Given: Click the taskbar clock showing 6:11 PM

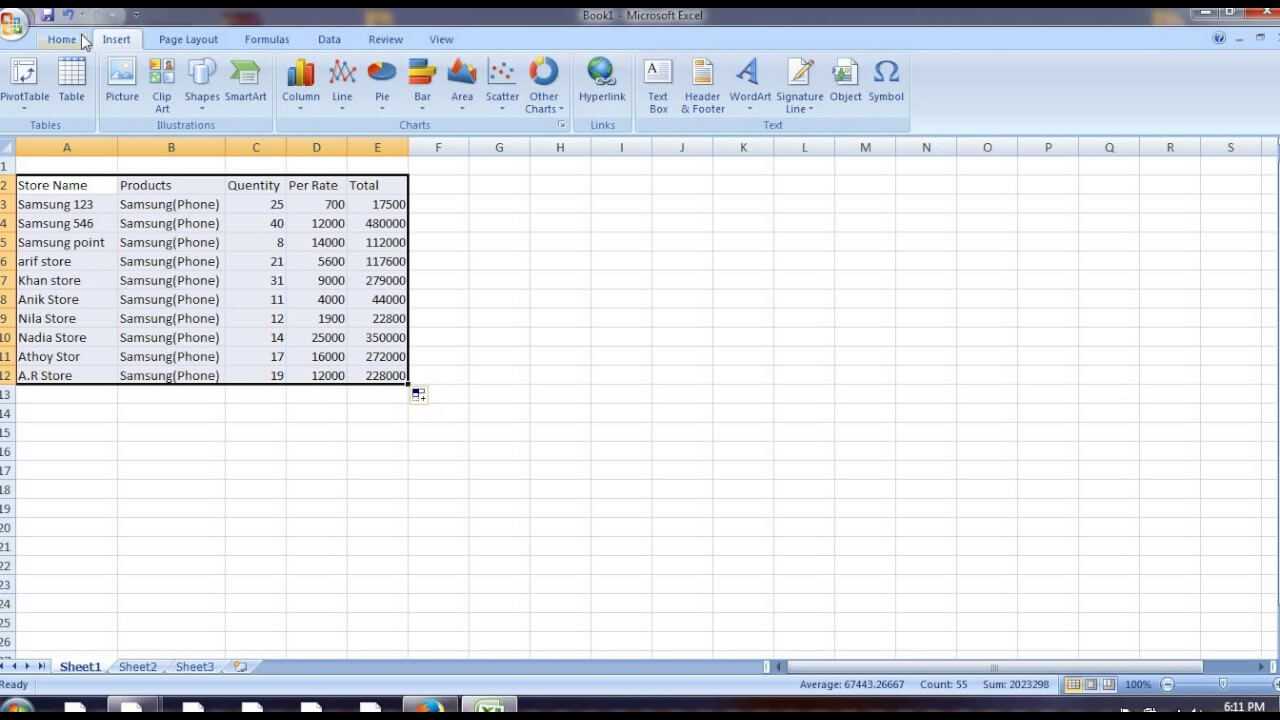Looking at the screenshot, I should pyautogui.click(x=1243, y=707).
